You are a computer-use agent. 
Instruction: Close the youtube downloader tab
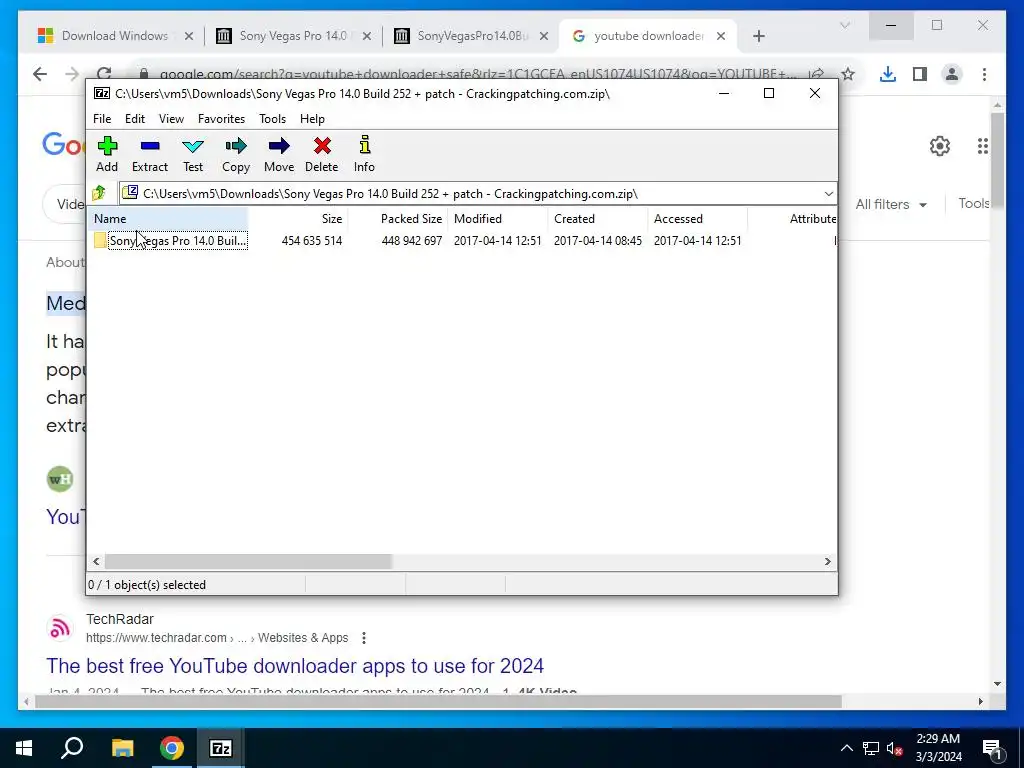point(721,36)
